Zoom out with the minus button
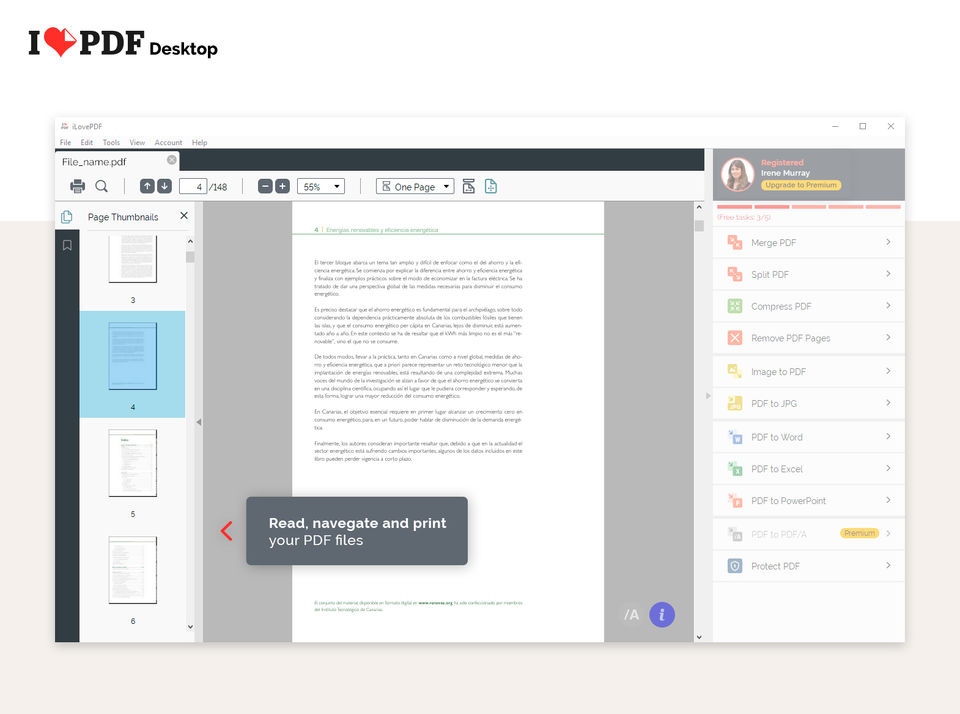Screen dimensions: 960x714 pyautogui.click(x=265, y=186)
